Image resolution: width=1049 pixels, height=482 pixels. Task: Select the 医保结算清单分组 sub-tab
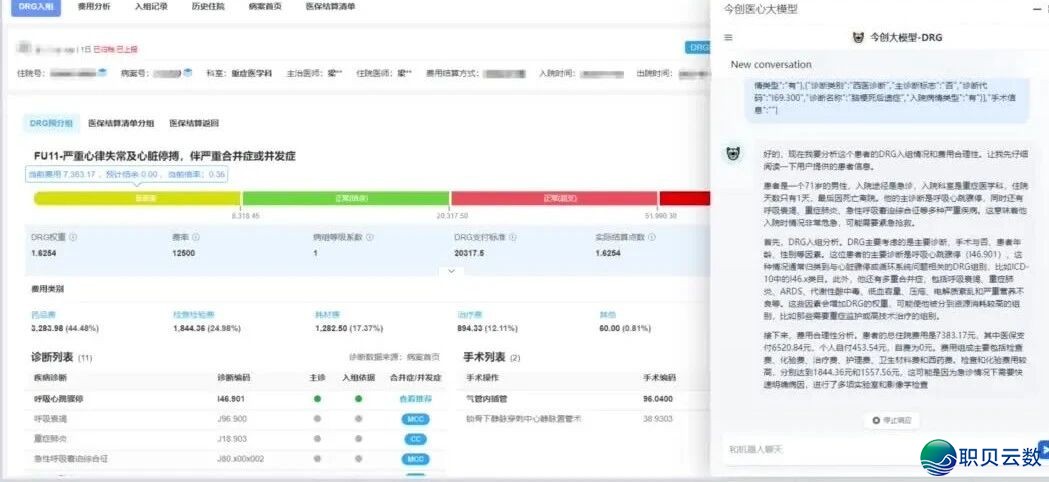tap(121, 123)
